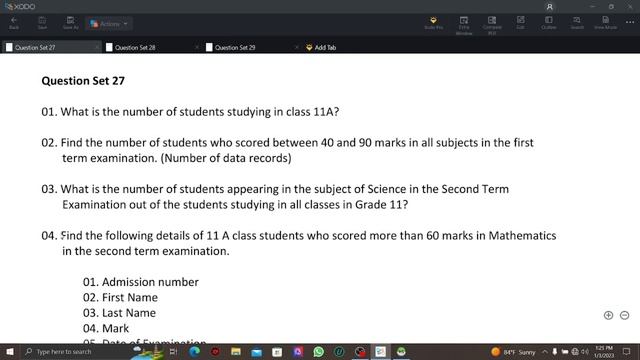
Task: Click the taskbar 'Type here to search' box
Action: click(78, 351)
